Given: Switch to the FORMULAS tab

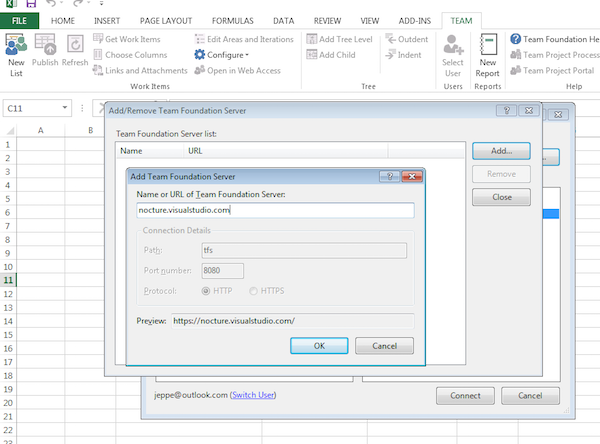Looking at the screenshot, I should (x=233, y=21).
